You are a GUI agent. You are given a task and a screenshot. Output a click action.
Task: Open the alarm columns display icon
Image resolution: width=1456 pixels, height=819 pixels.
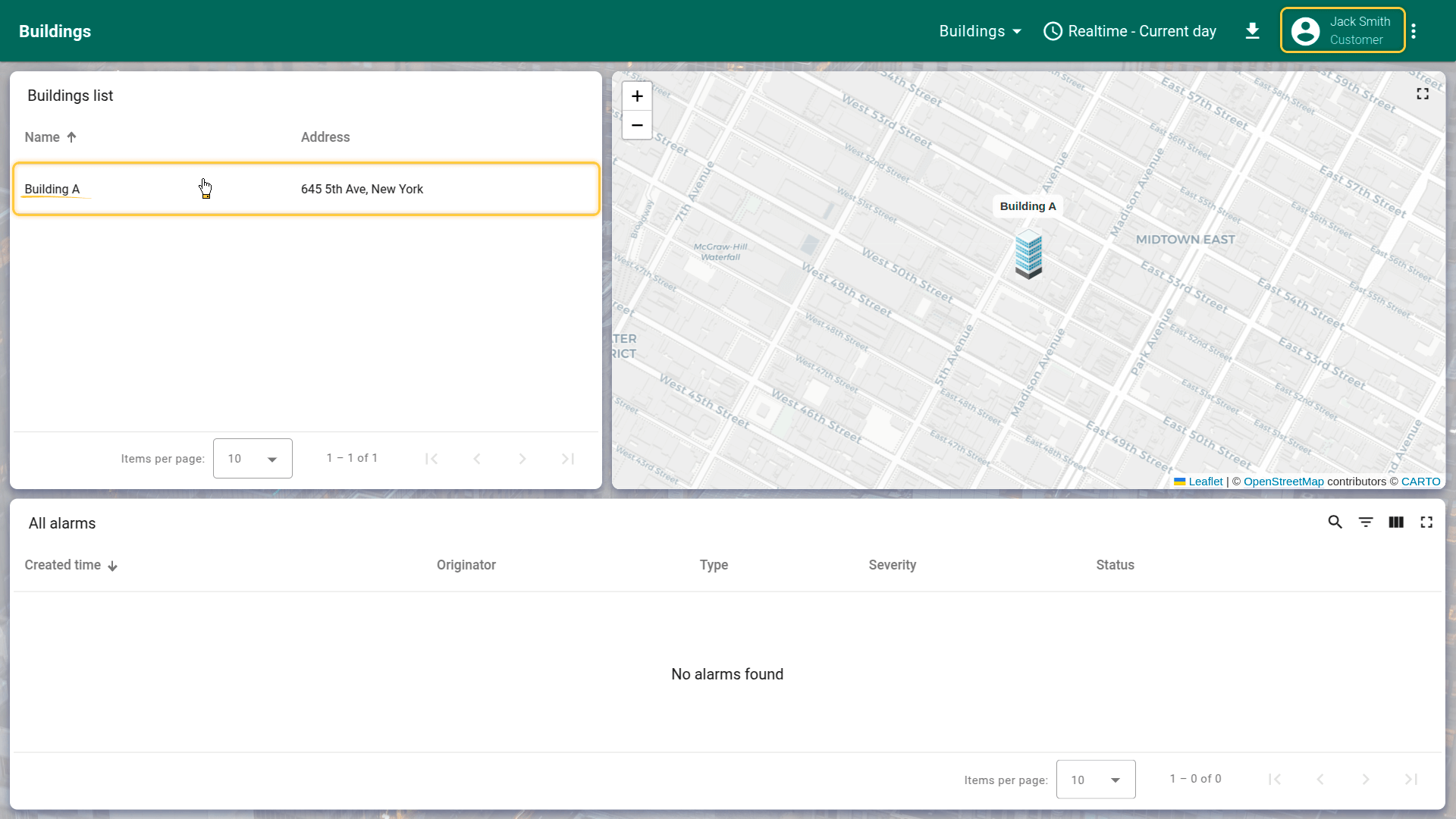coord(1396,522)
